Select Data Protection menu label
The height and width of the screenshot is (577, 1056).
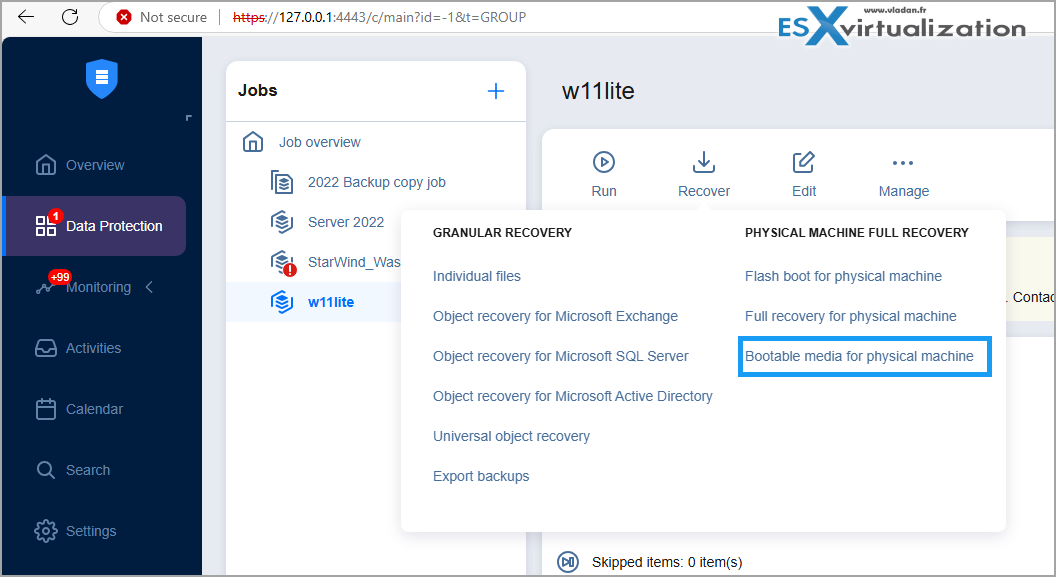pos(114,226)
